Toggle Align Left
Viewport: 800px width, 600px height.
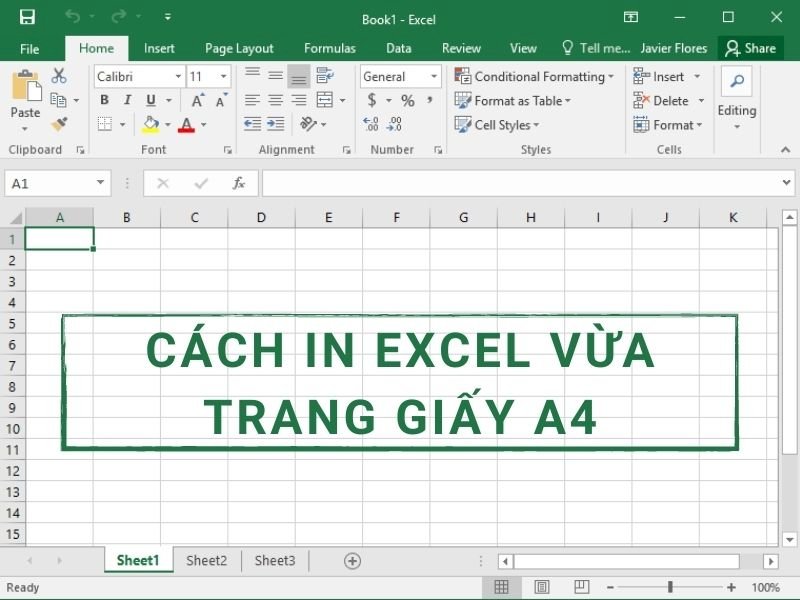point(252,100)
